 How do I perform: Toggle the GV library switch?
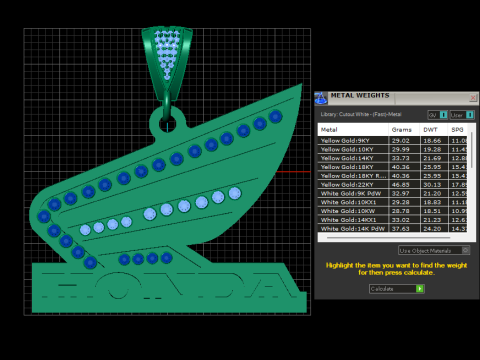pos(438,115)
